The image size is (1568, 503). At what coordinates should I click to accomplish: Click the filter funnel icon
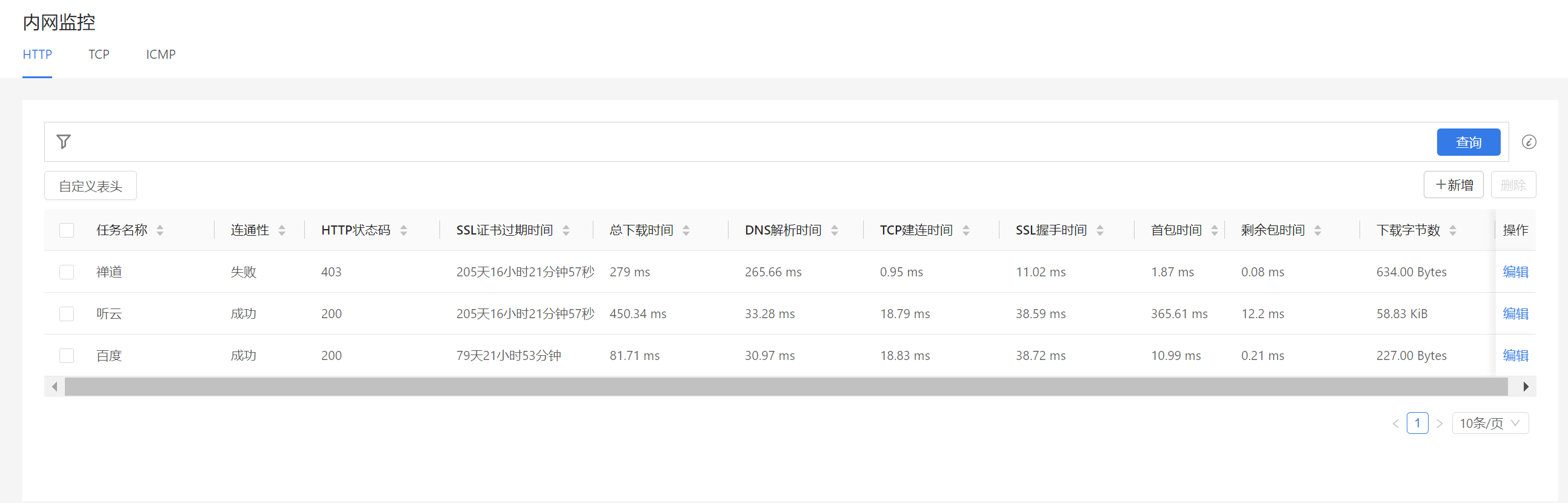(63, 142)
